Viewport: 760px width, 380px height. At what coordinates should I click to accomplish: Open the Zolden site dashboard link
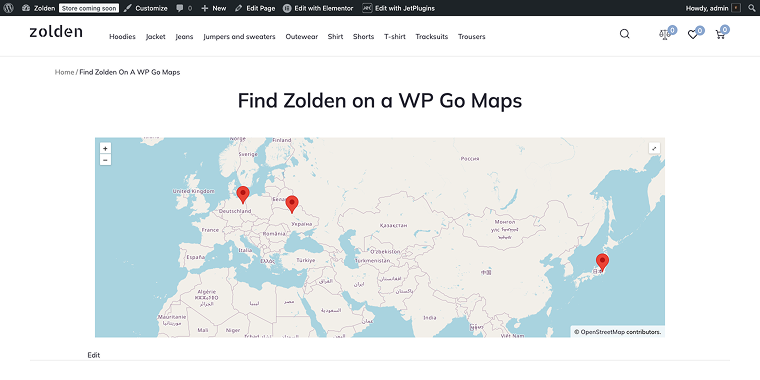click(x=39, y=8)
